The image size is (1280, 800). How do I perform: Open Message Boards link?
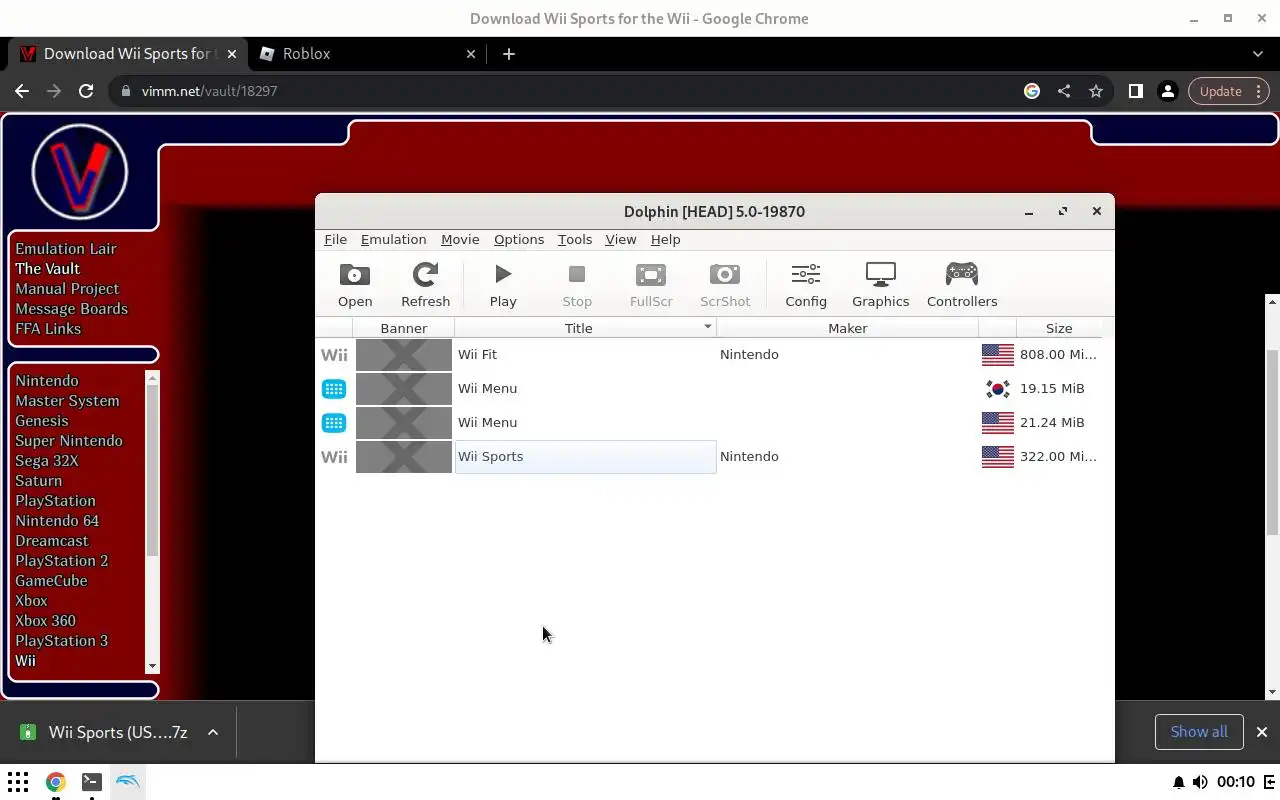(x=71, y=309)
